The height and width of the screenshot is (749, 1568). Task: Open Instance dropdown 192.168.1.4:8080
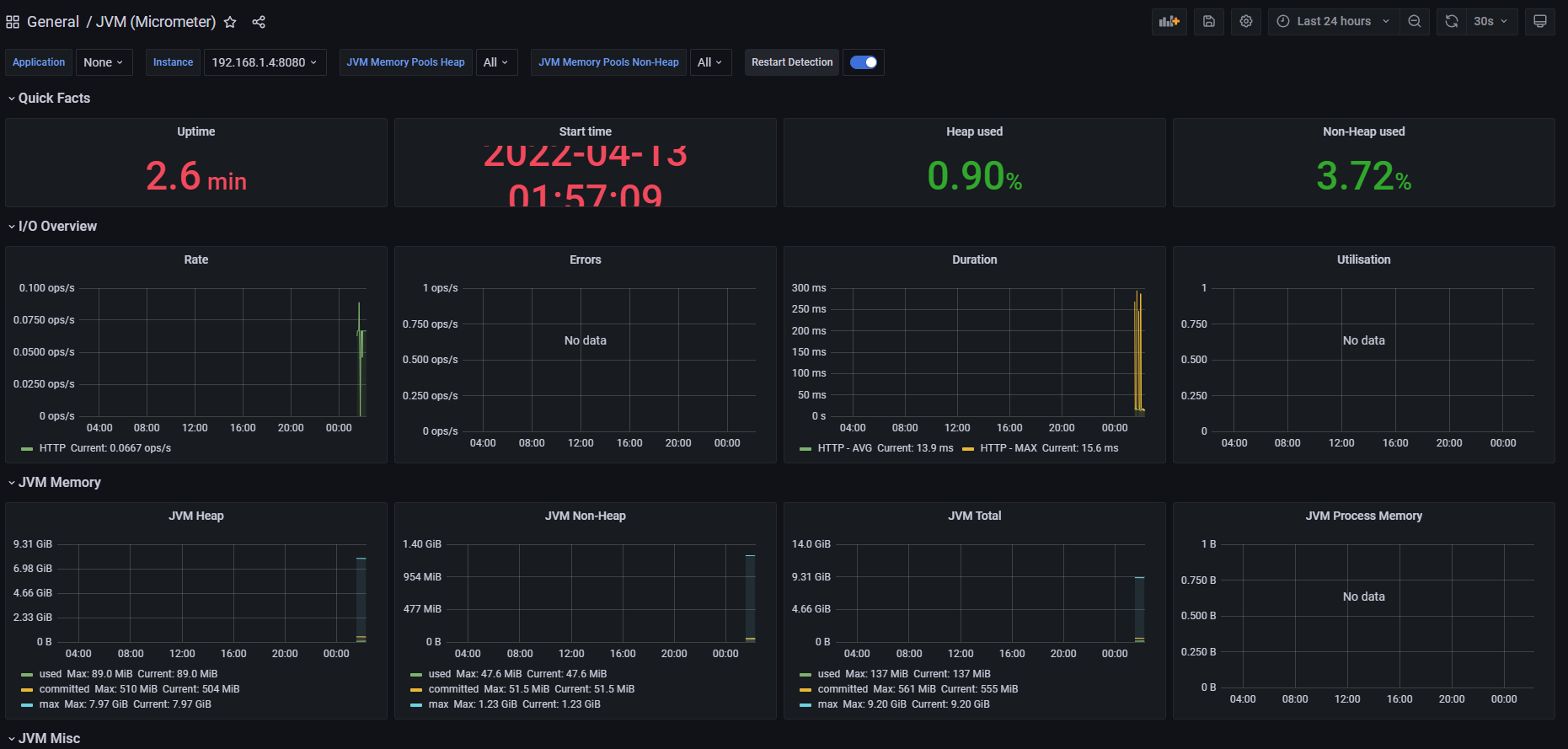(265, 62)
